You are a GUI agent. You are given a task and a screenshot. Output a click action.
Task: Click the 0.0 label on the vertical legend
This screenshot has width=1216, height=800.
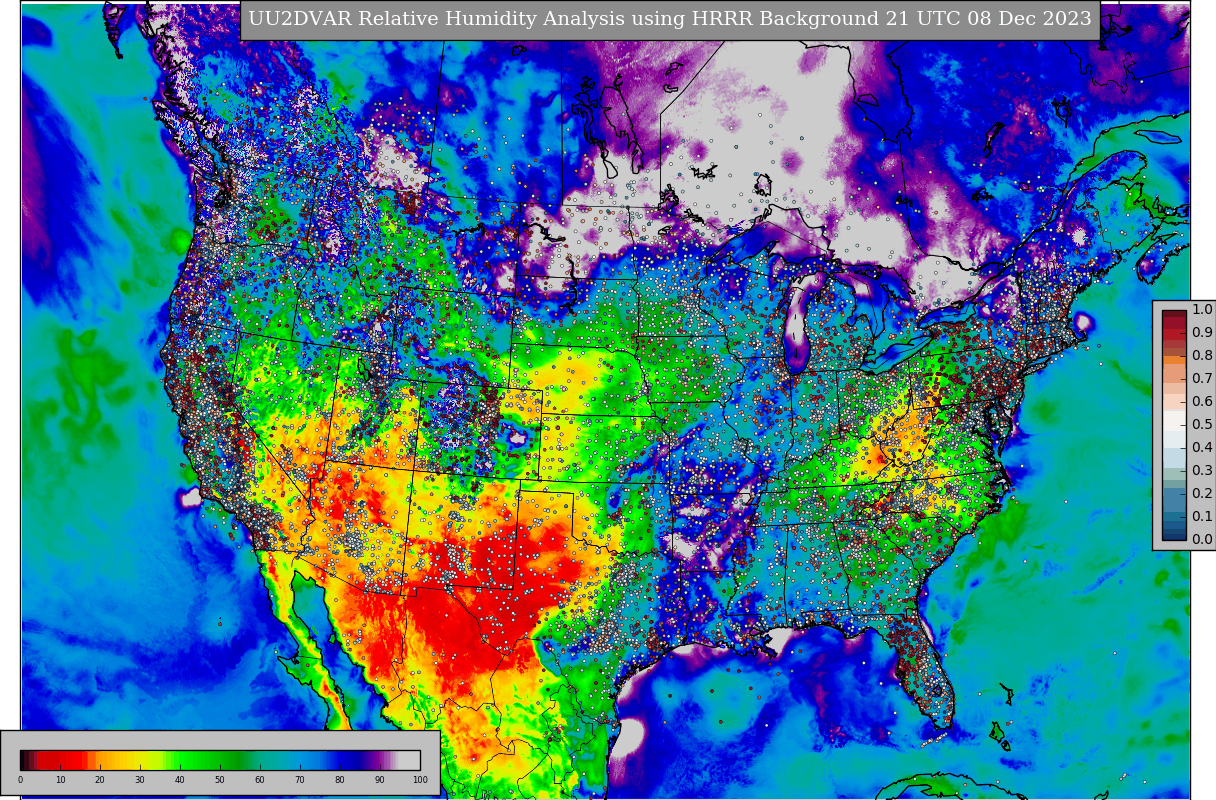1202,540
